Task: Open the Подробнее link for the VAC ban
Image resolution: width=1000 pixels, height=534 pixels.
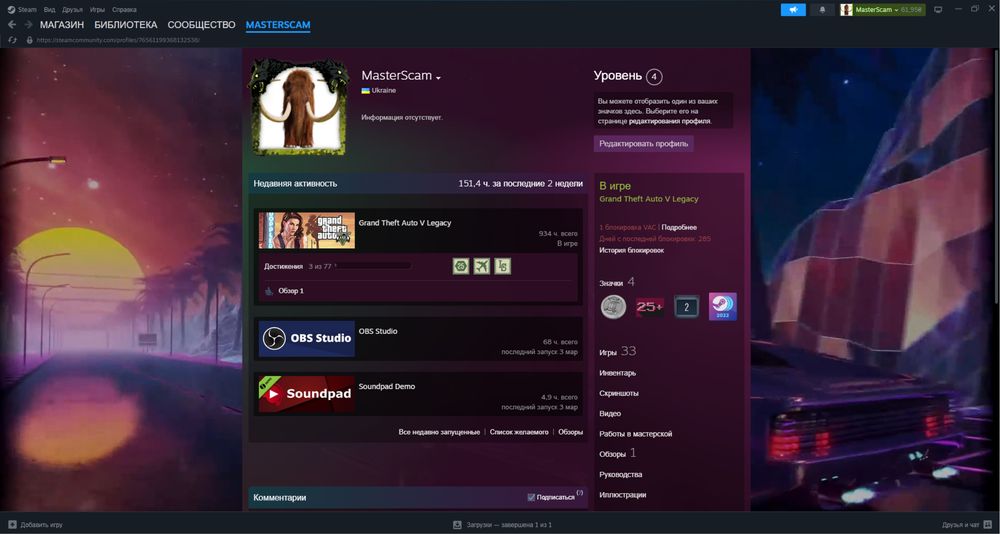Action: [x=679, y=227]
